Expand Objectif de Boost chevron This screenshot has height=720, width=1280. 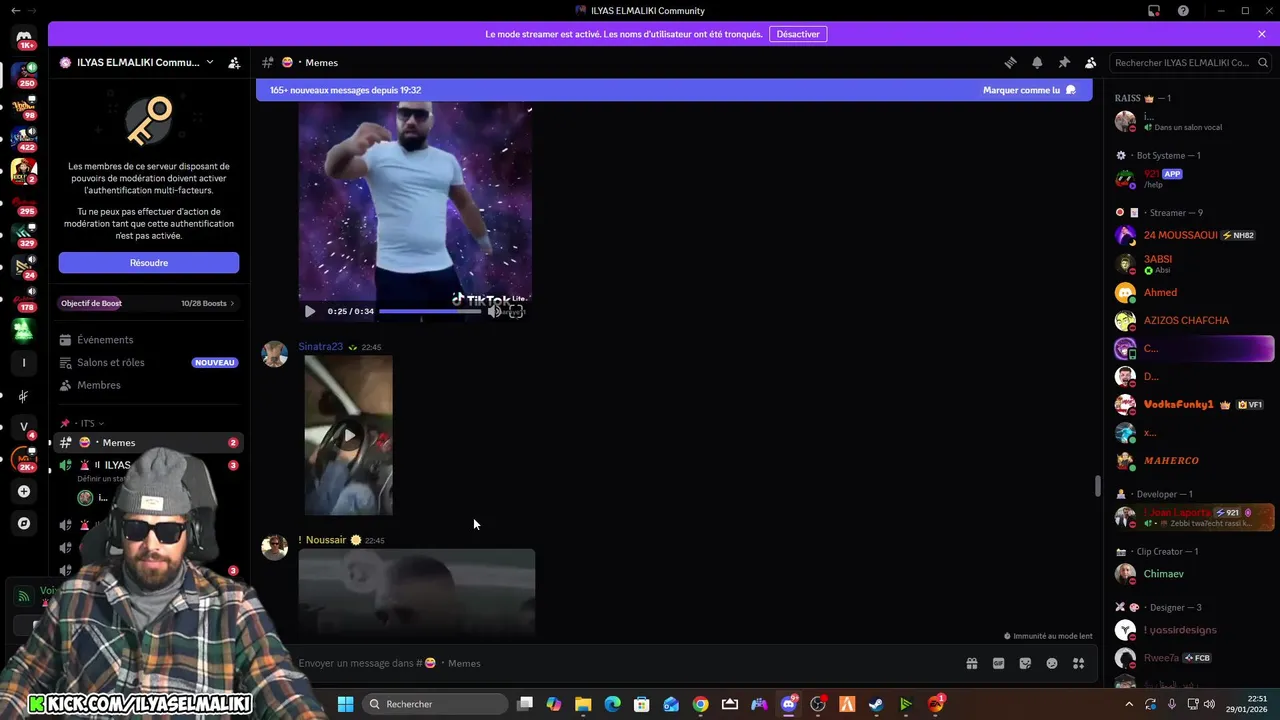point(232,303)
